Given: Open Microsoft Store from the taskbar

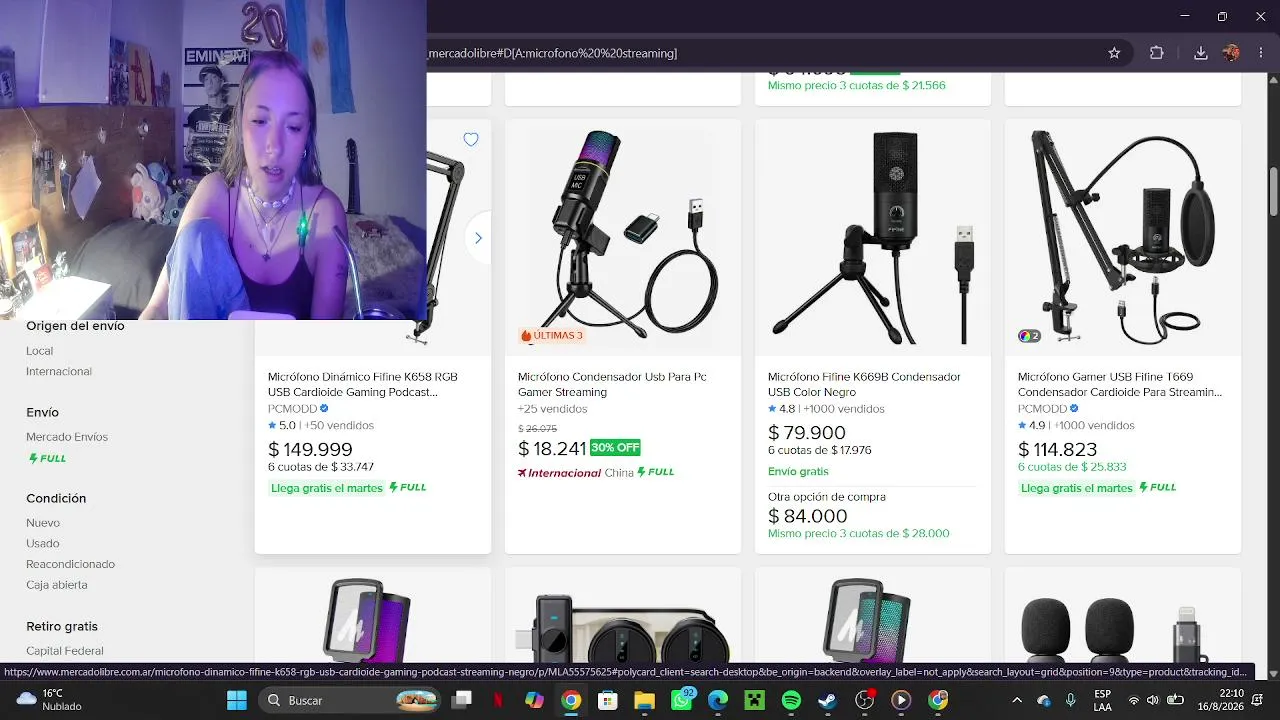Looking at the screenshot, I should click(608, 700).
